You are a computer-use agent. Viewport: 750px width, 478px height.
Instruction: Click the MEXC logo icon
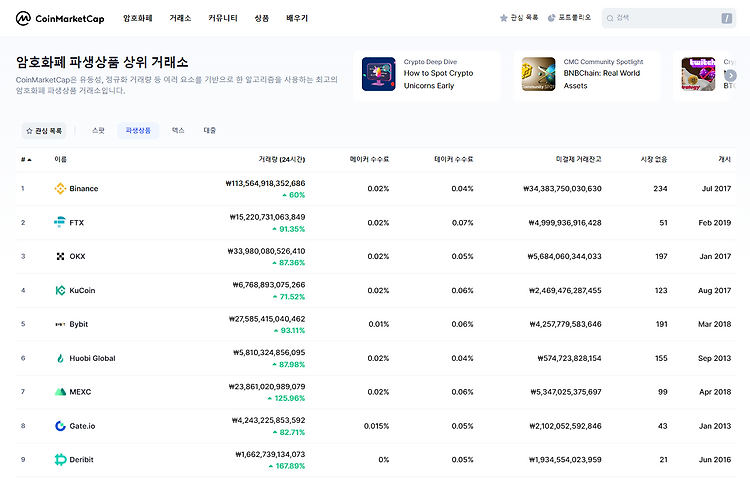[x=60, y=392]
